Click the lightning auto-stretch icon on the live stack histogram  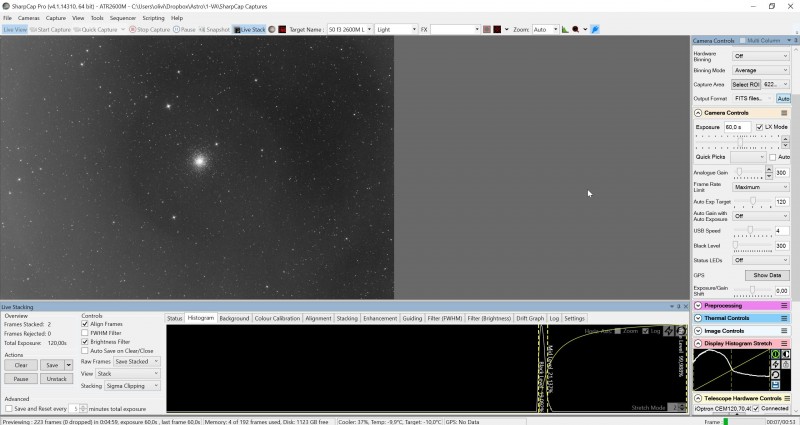669,331
